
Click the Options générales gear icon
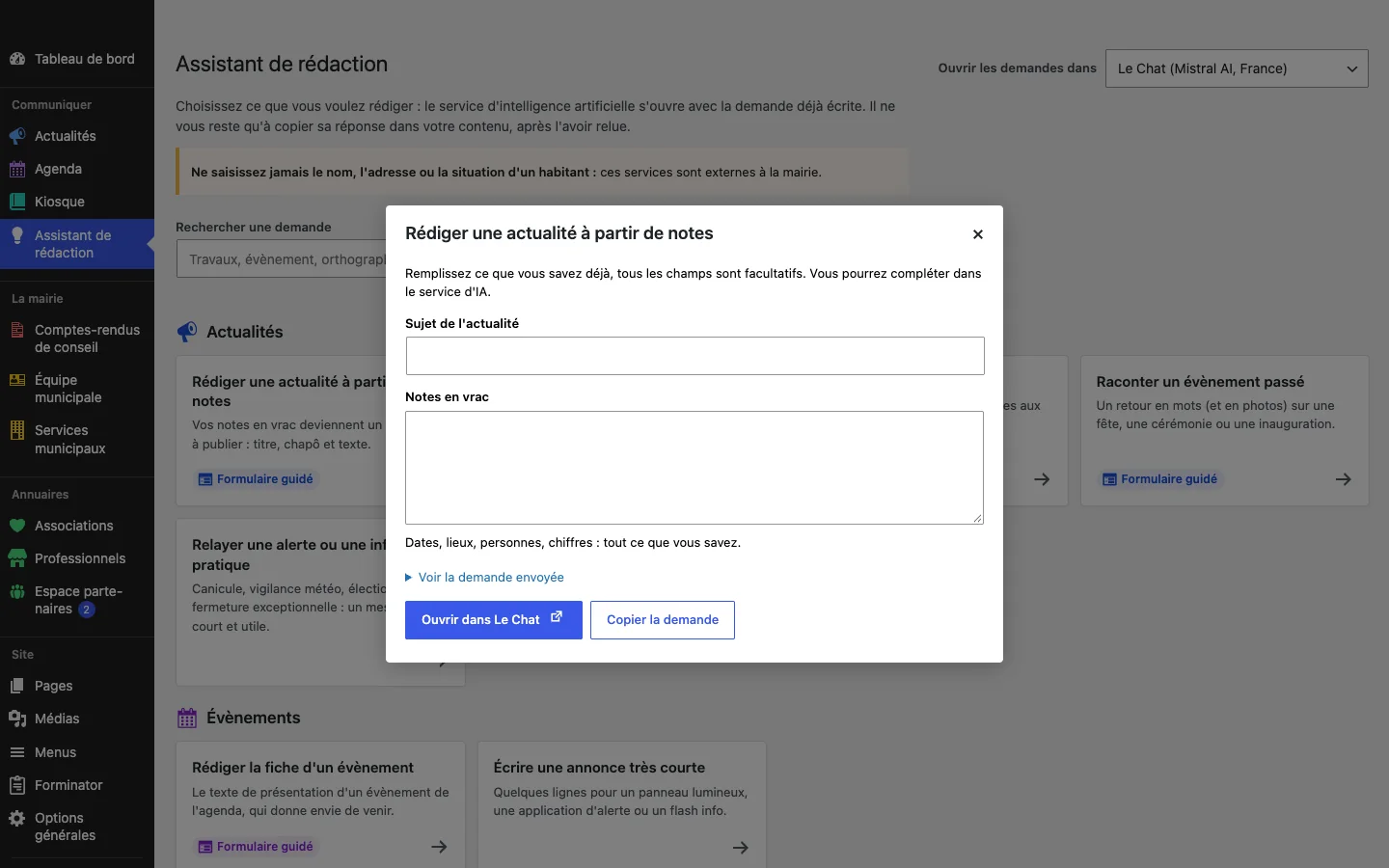17,818
